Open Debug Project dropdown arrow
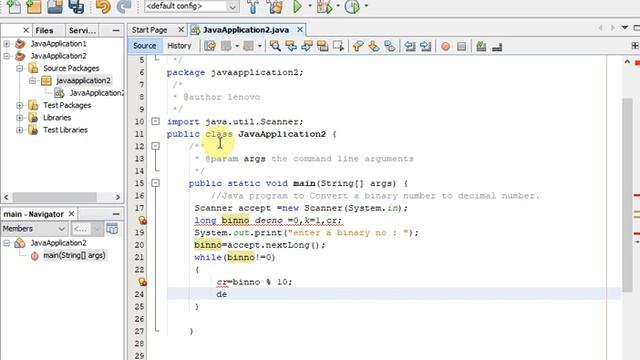Image resolution: width=640 pixels, height=360 pixels. [338, 6]
